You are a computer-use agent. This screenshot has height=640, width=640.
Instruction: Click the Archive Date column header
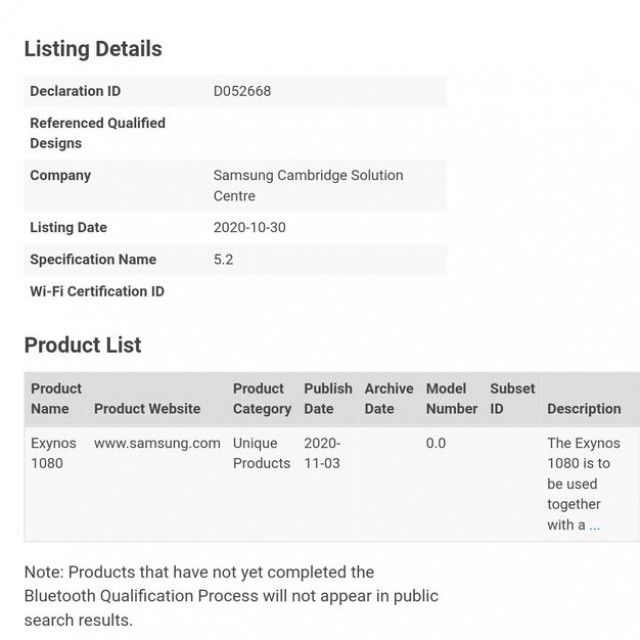click(389, 398)
